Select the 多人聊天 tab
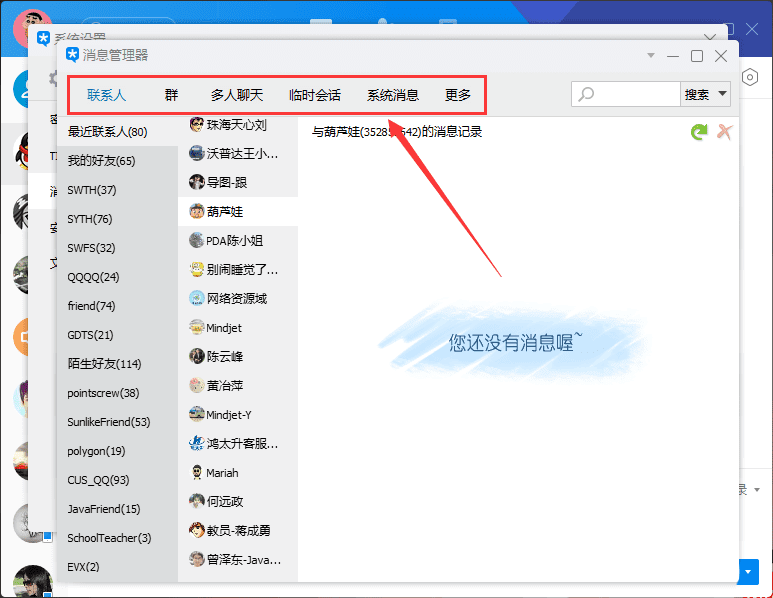773x598 pixels. (x=237, y=95)
